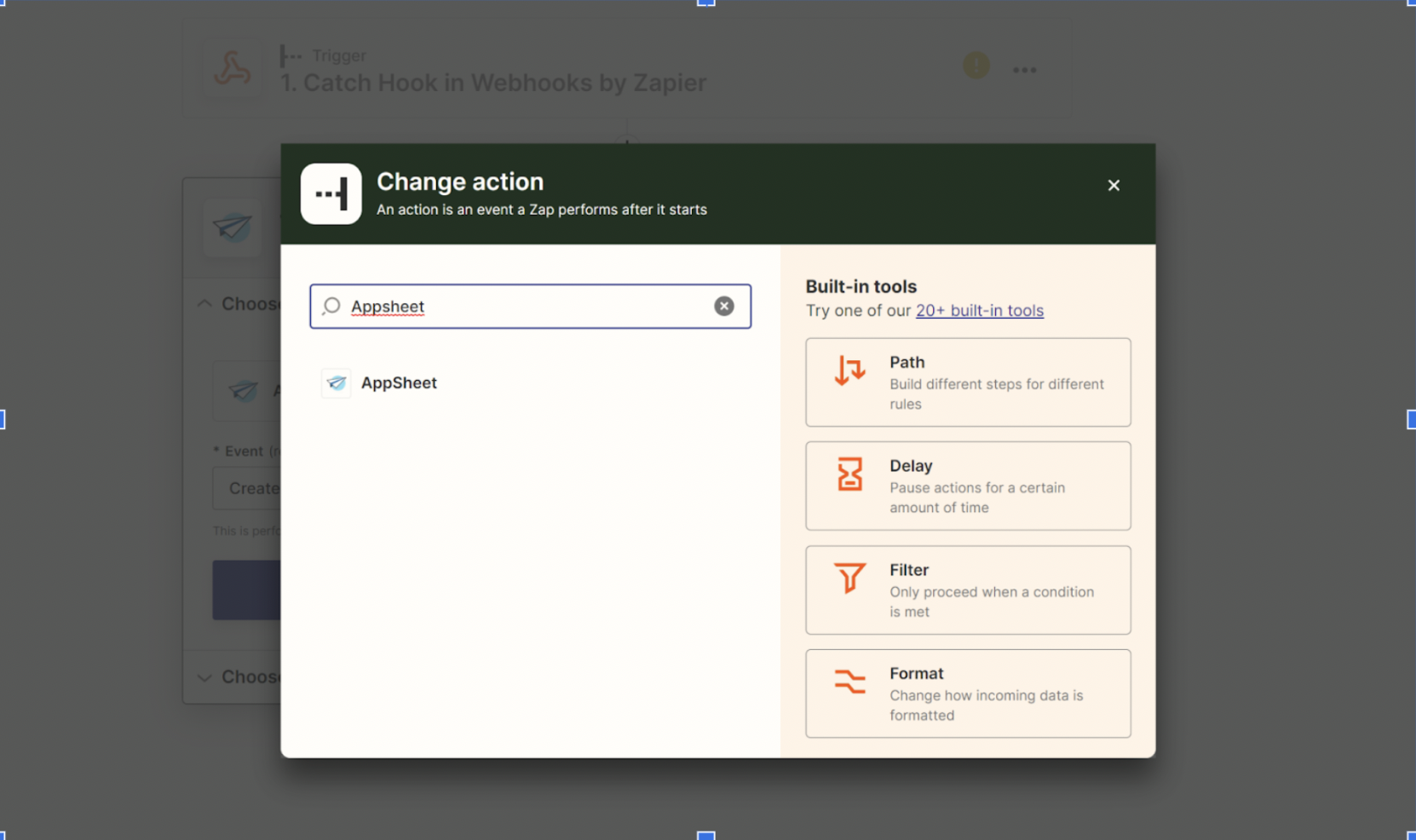1416x840 pixels.
Task: Close the Change action dialog
Action: pos(1114,185)
